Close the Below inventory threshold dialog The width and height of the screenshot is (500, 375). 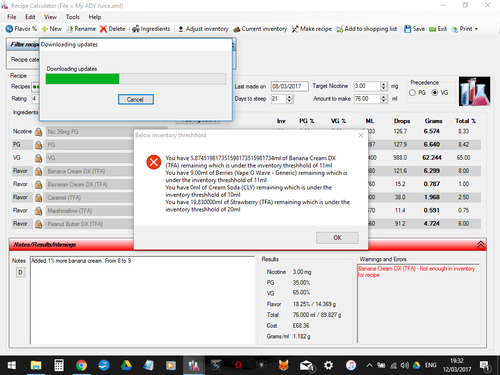click(x=361, y=135)
